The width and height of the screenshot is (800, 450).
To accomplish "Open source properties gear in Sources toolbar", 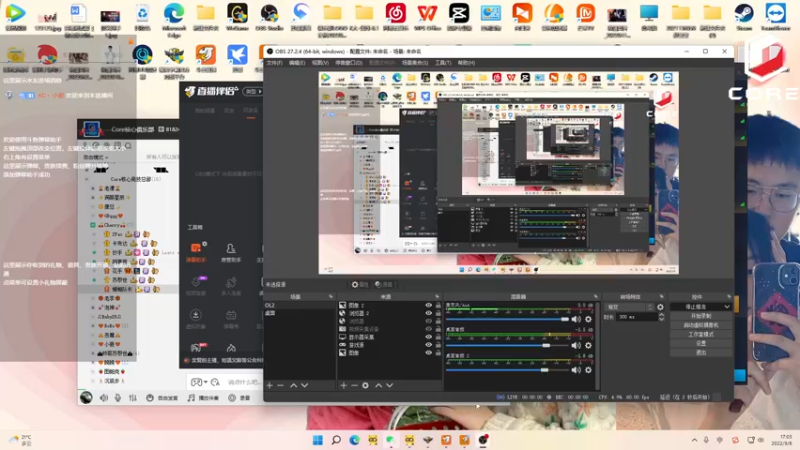I will pos(365,386).
